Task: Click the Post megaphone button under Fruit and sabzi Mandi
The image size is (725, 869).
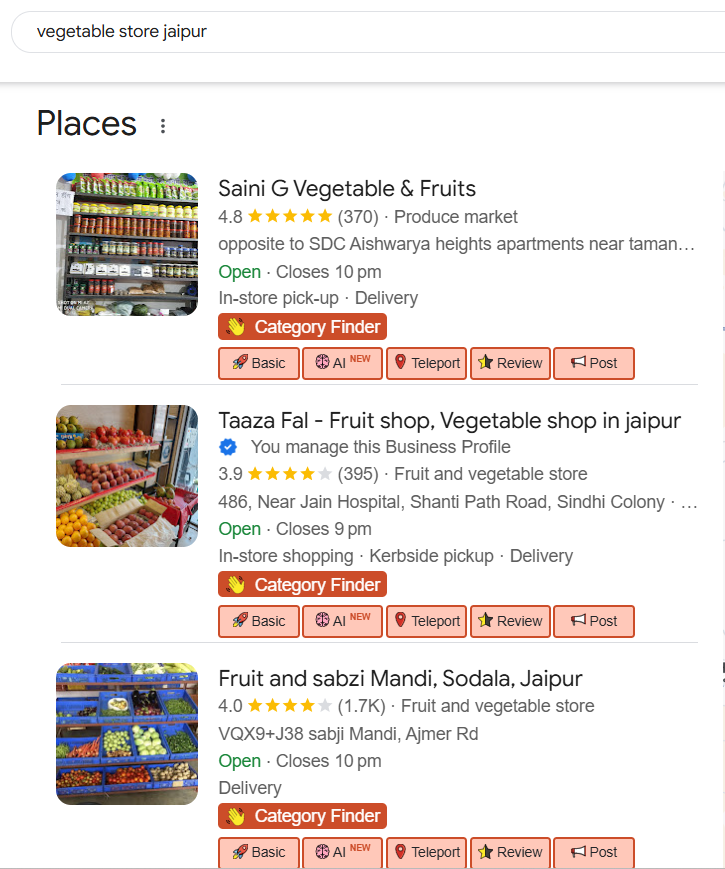Action: coord(594,852)
